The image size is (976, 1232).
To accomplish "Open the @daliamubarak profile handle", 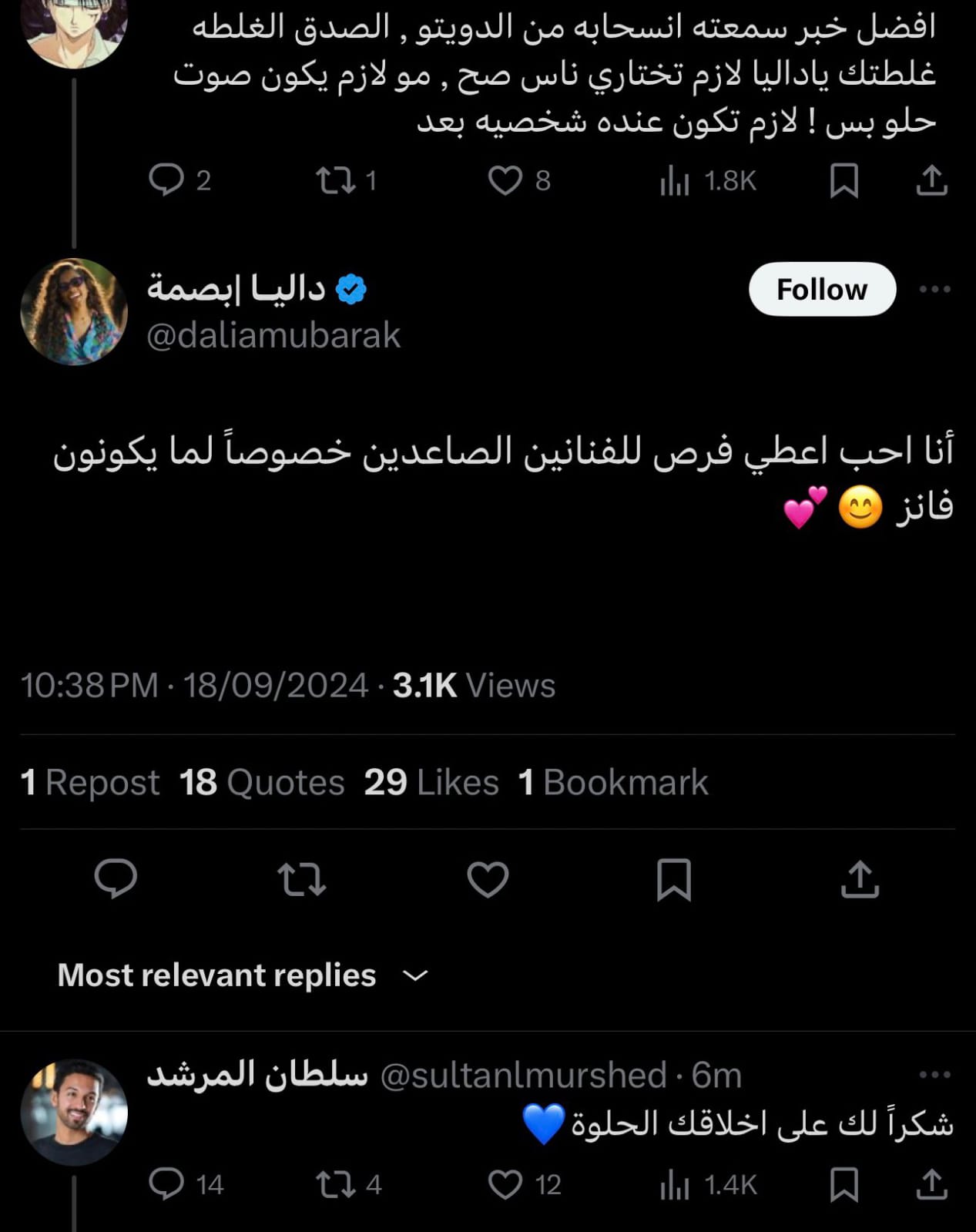I will point(273,336).
